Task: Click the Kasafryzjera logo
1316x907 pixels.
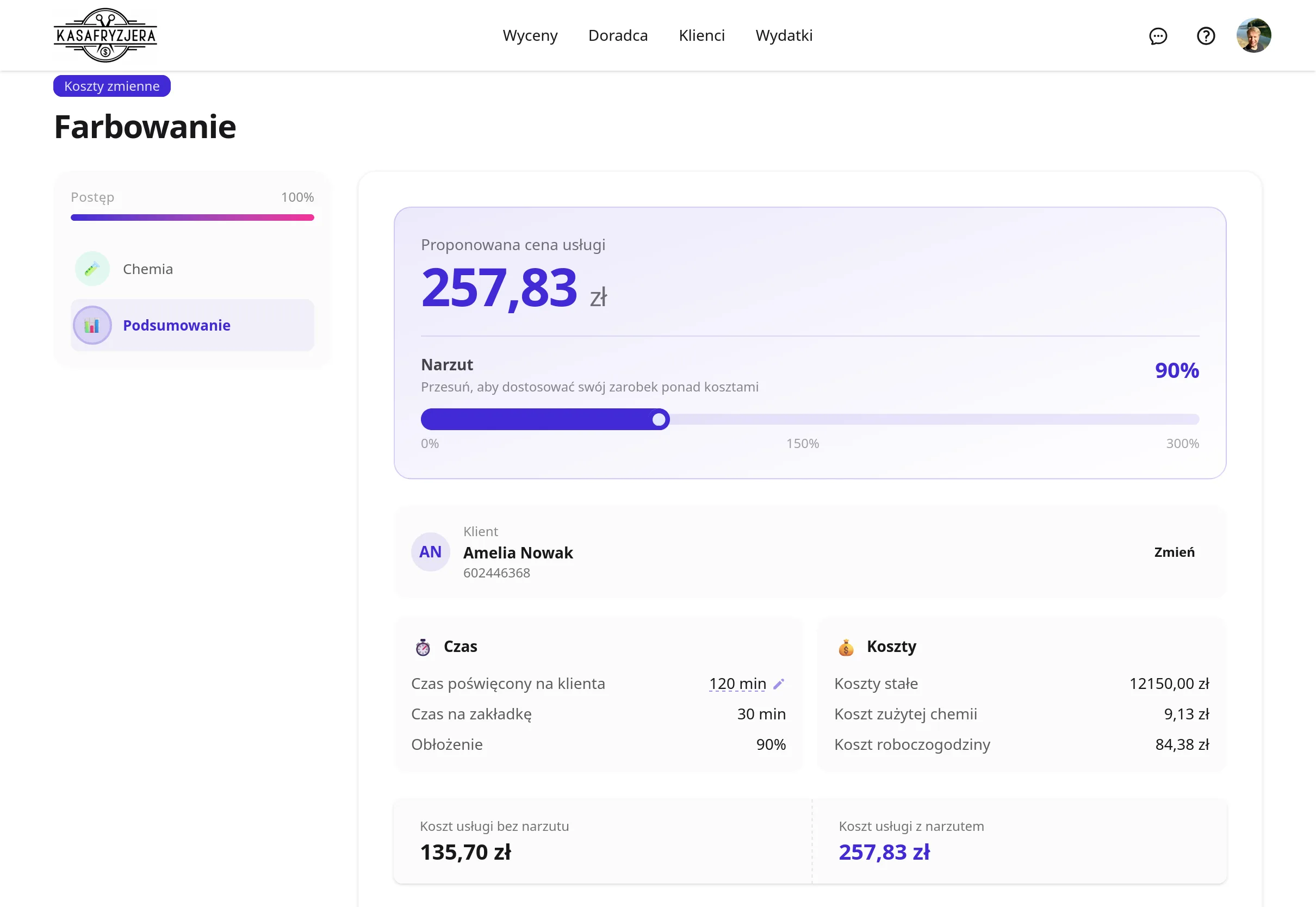Action: (x=105, y=35)
